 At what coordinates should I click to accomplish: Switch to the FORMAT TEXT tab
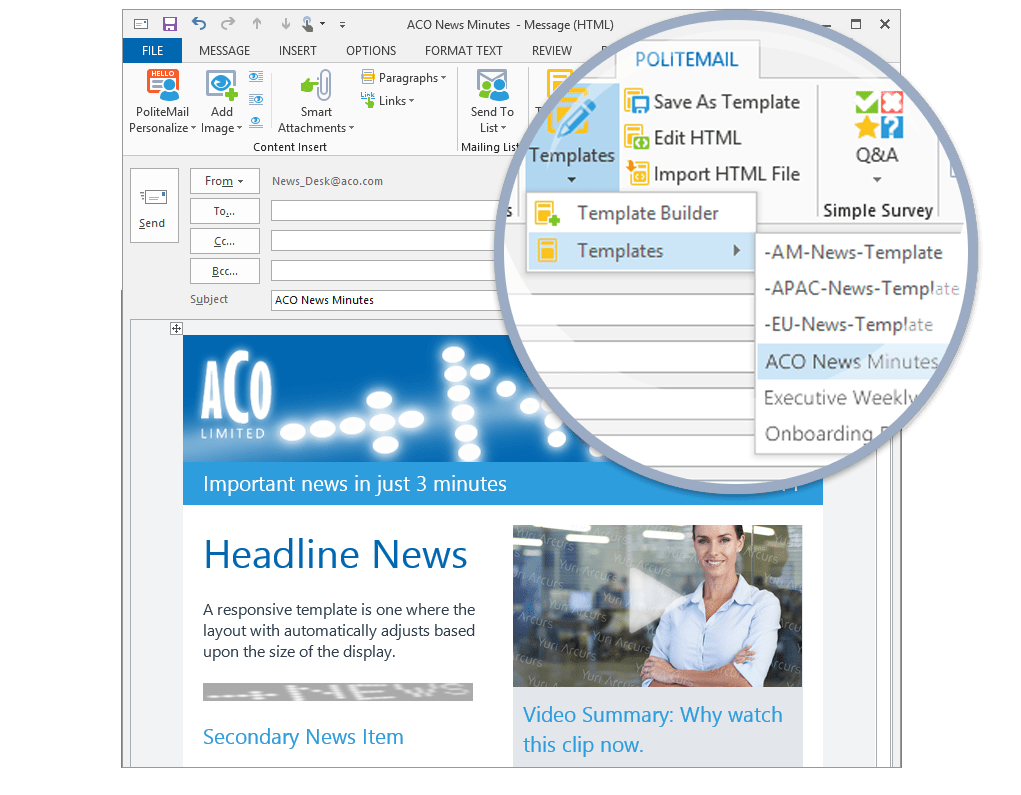[463, 51]
